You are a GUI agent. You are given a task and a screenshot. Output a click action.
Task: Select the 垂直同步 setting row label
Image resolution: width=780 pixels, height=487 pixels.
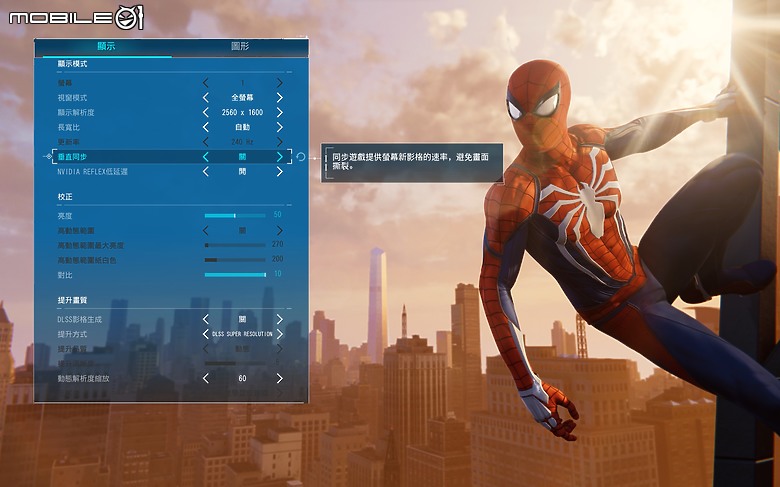[x=72, y=157]
